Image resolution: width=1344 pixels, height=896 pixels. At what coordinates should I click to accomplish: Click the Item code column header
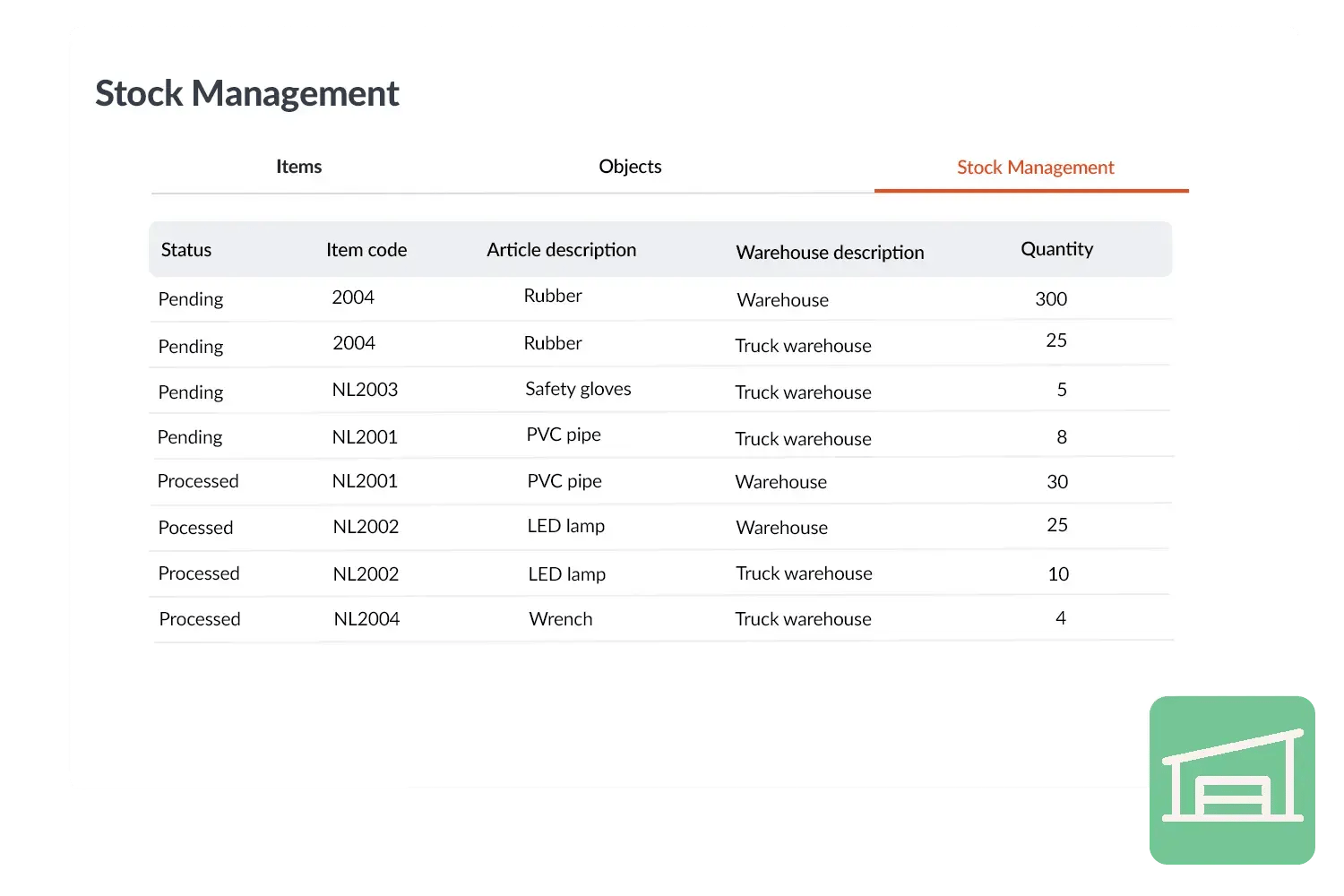pyautogui.click(x=366, y=250)
